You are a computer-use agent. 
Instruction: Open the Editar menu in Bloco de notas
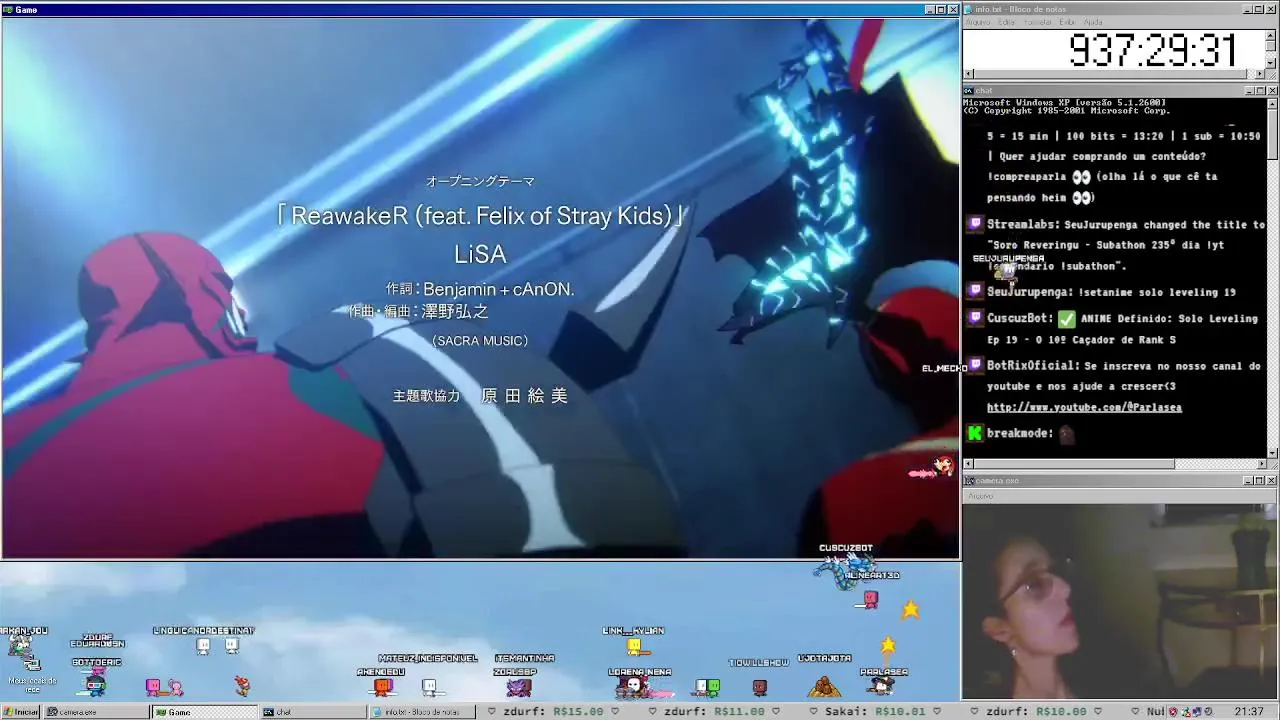tap(1007, 22)
